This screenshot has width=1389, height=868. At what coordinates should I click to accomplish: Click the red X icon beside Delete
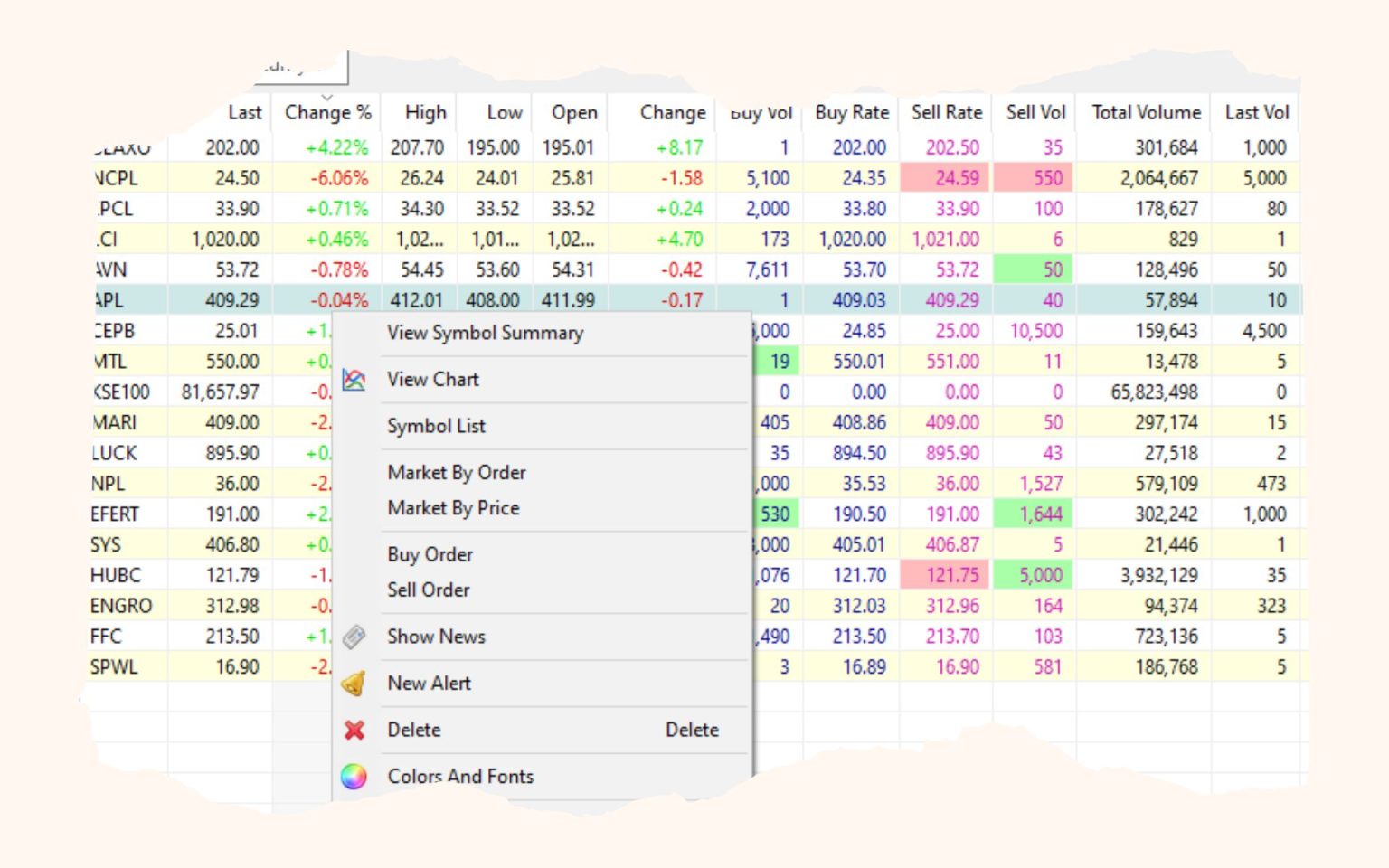click(x=355, y=730)
